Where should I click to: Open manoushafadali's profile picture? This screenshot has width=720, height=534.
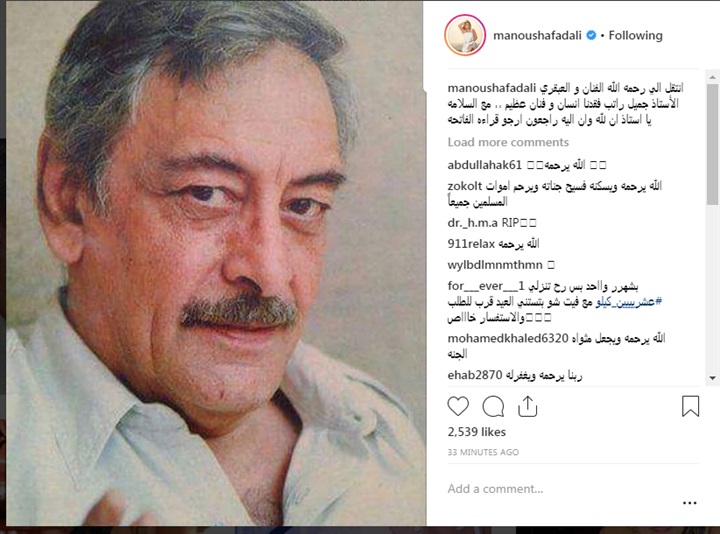click(x=465, y=35)
